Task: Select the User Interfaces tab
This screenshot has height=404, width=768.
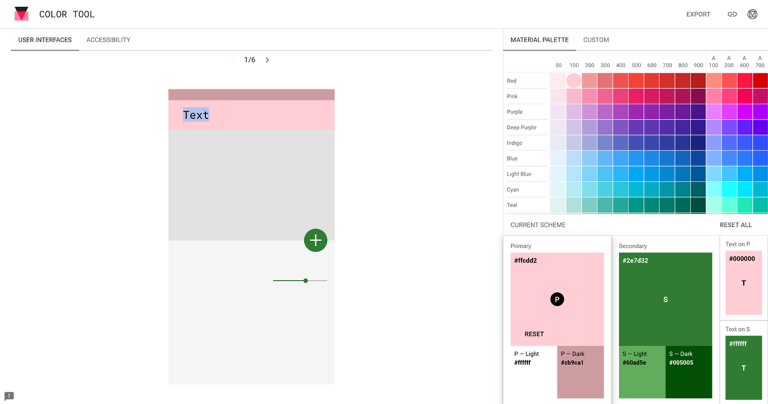Action: click(x=45, y=40)
